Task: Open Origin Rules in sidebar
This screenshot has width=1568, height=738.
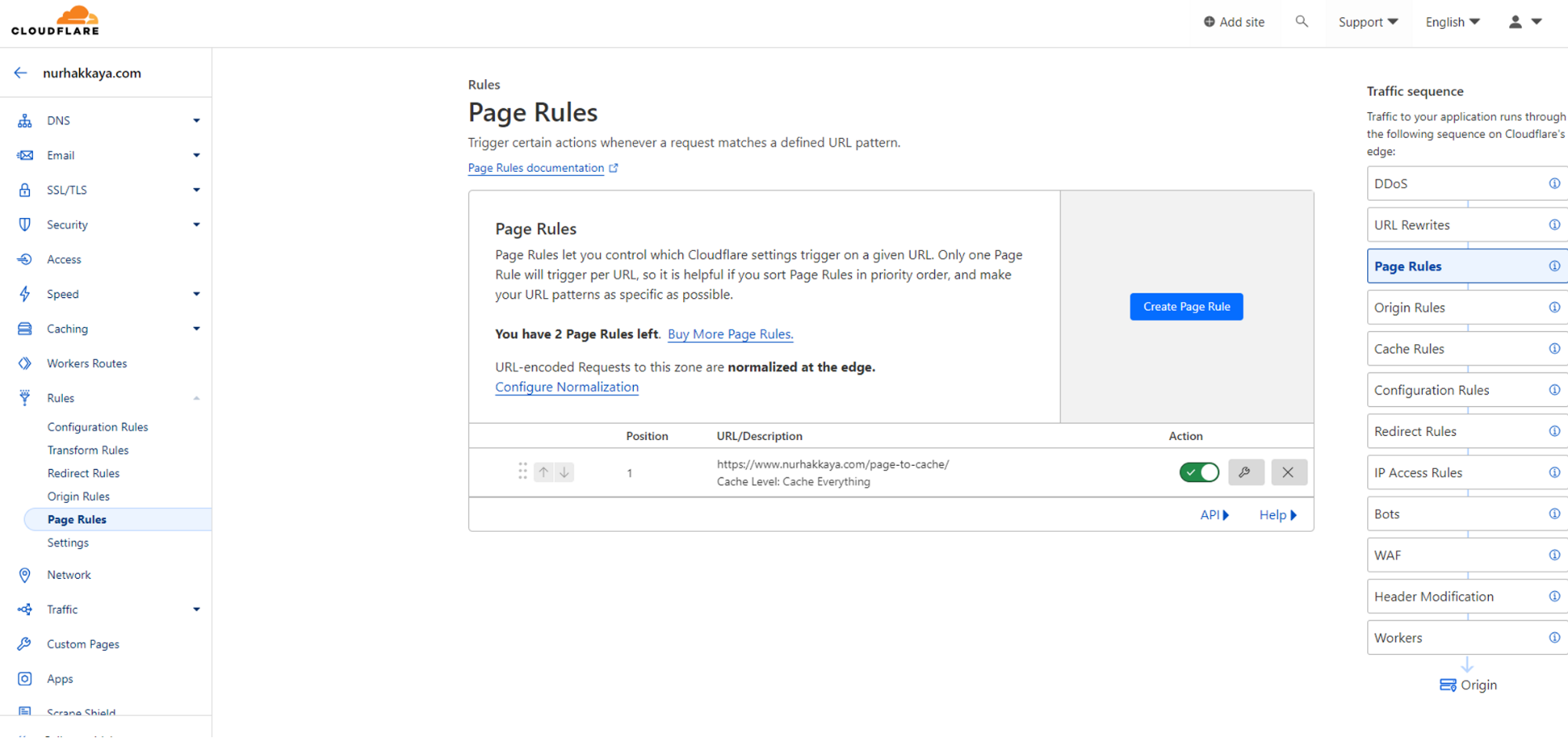Action: (x=78, y=496)
